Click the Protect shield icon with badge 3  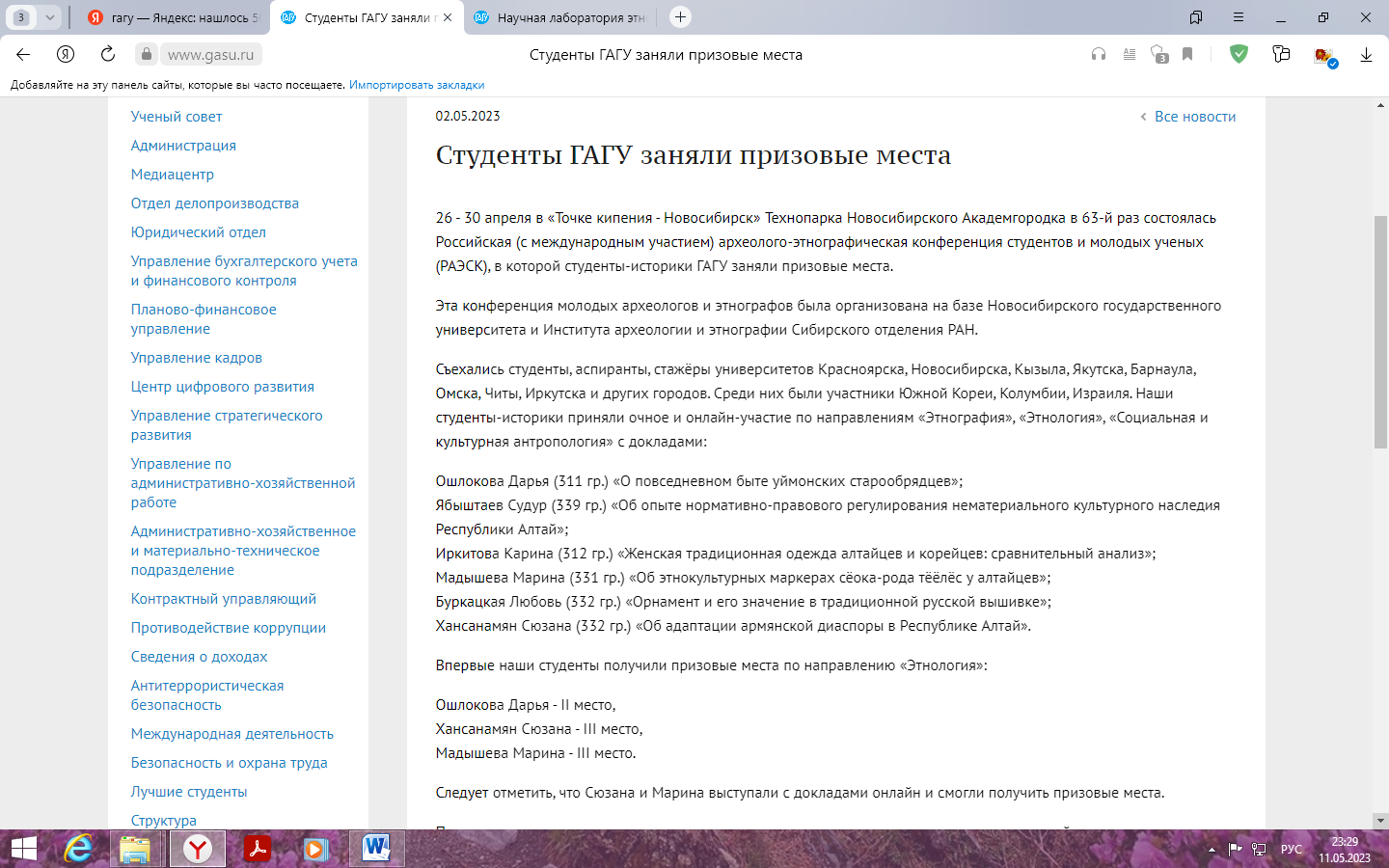tap(1158, 55)
